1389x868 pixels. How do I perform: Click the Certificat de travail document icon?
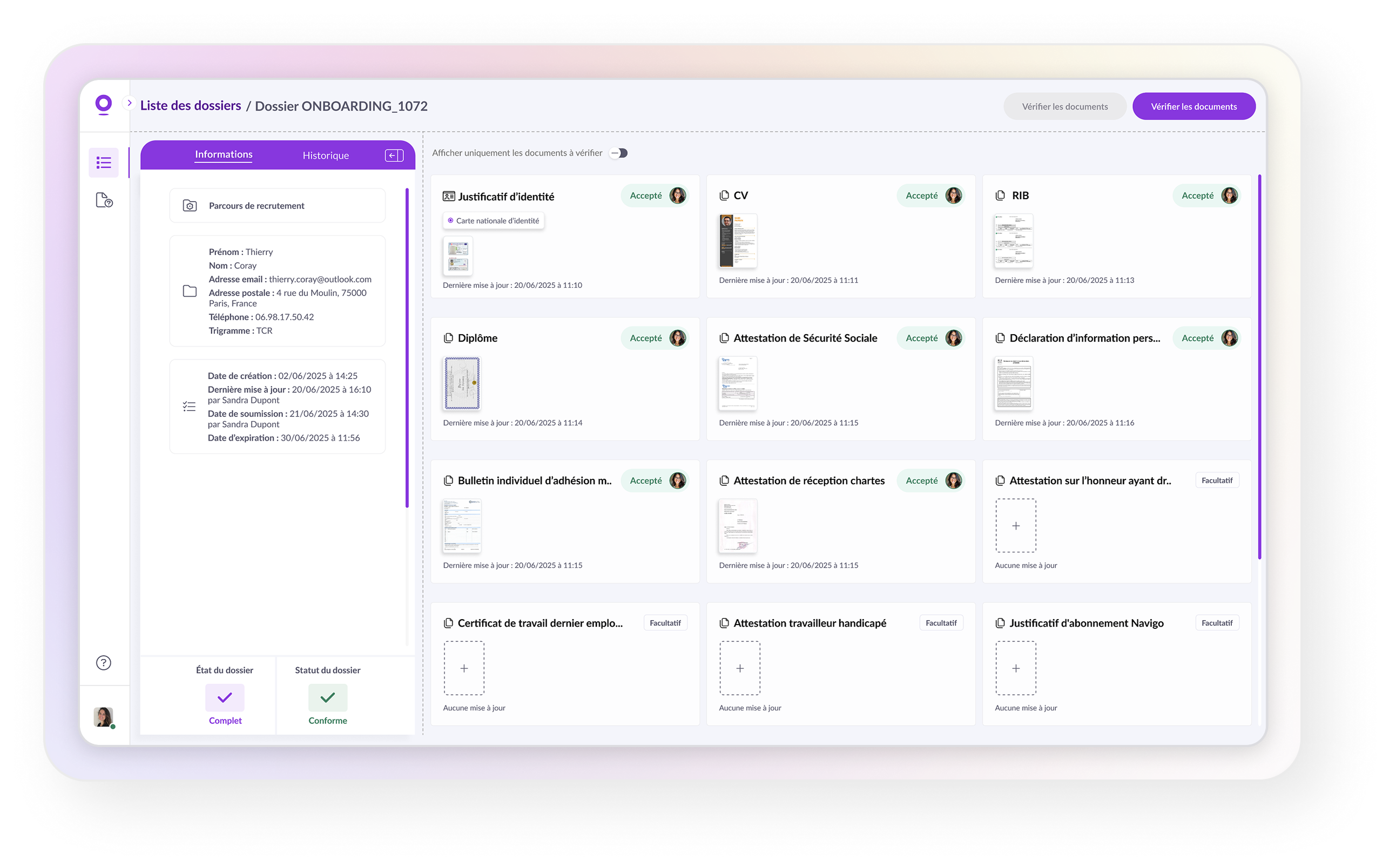click(x=448, y=623)
